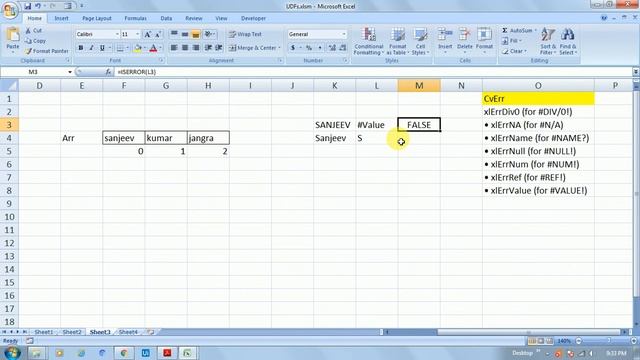Switch to the Developer ribbon tab
Viewport: 640px width, 360px height.
click(x=253, y=18)
